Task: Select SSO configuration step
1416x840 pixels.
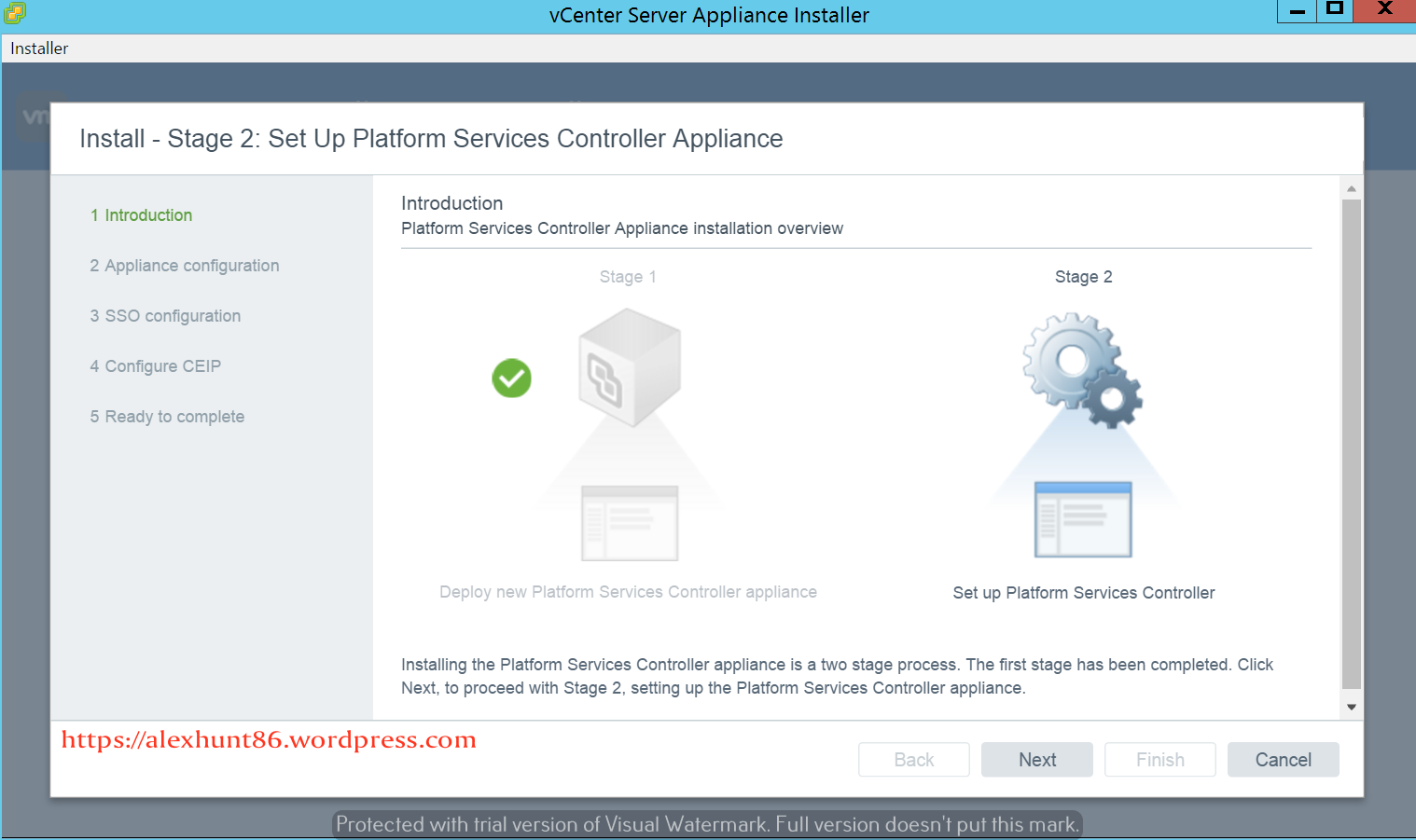Action: point(173,316)
